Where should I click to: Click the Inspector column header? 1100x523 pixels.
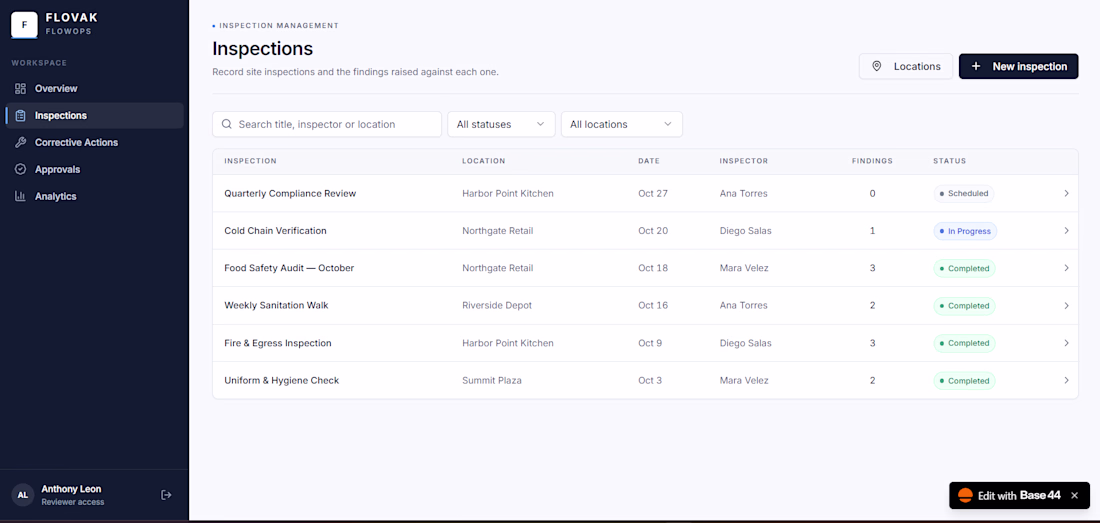coord(744,161)
